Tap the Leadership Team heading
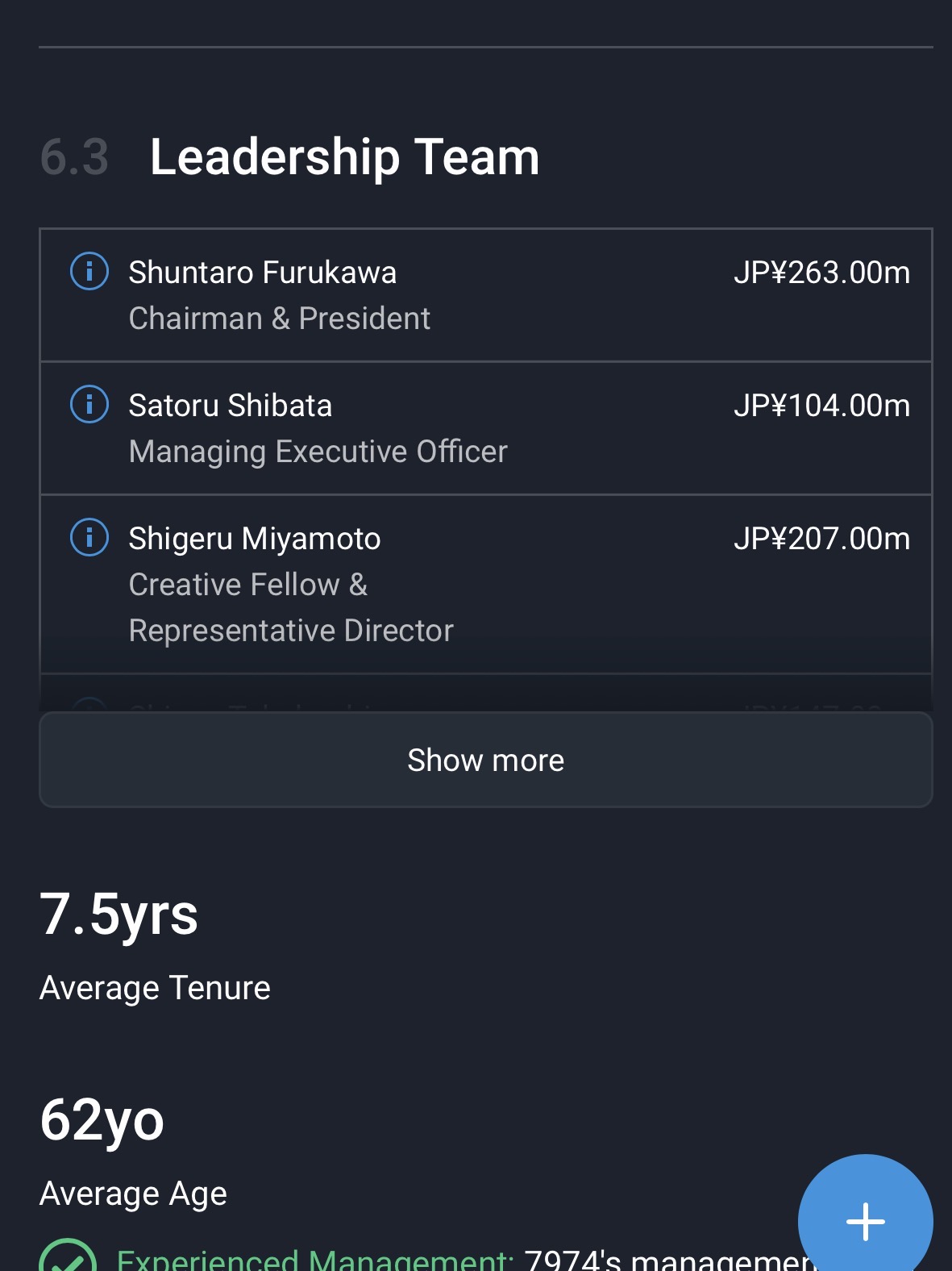Image resolution: width=952 pixels, height=1271 pixels. [x=344, y=156]
